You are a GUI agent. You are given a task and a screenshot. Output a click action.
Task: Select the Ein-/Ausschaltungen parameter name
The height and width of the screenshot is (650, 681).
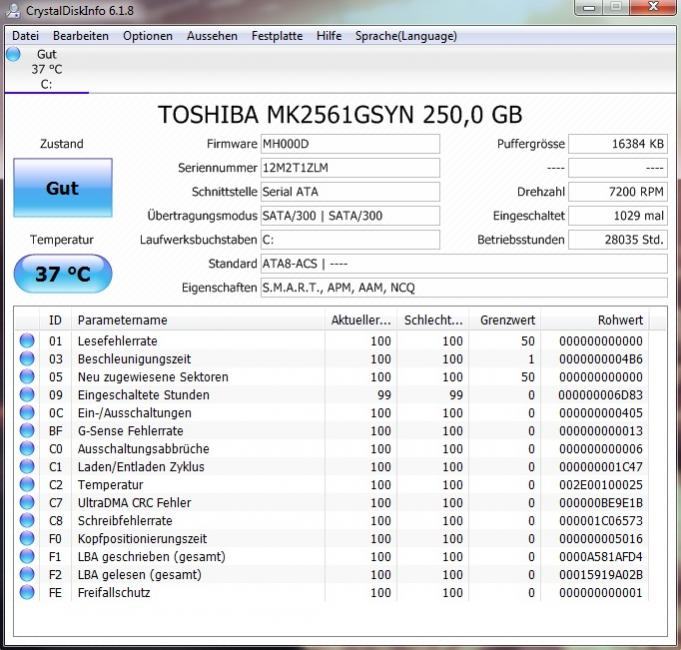[134, 412]
